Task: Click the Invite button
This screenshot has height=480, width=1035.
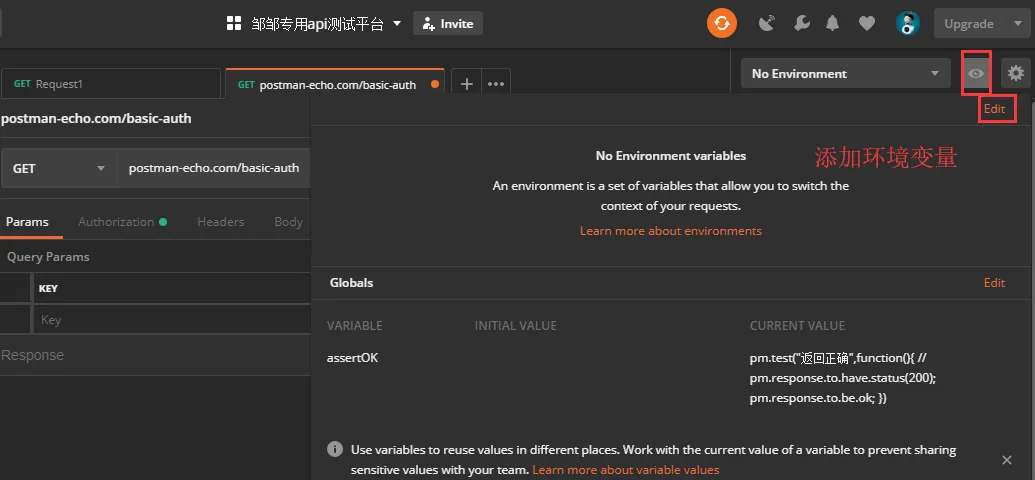Action: [448, 24]
